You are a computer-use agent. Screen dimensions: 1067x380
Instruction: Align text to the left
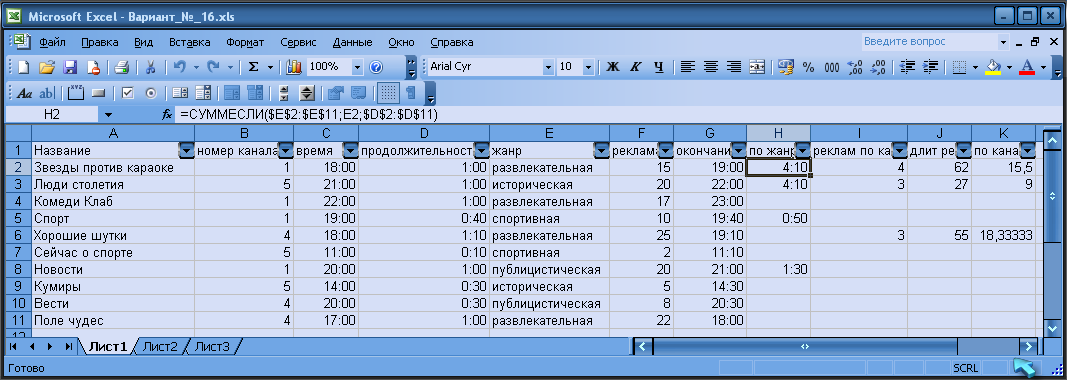click(x=688, y=67)
